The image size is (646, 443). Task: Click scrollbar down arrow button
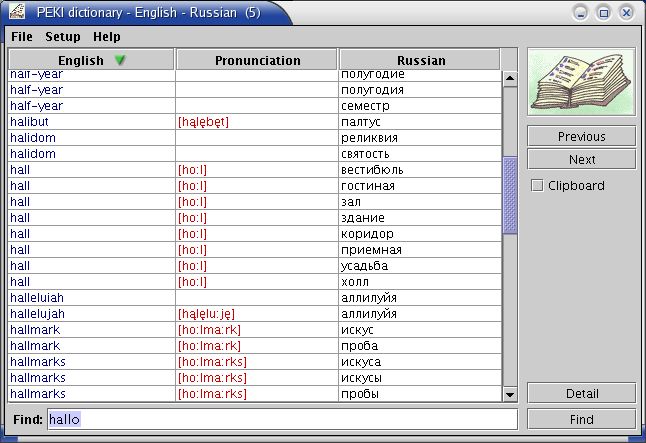pos(510,394)
